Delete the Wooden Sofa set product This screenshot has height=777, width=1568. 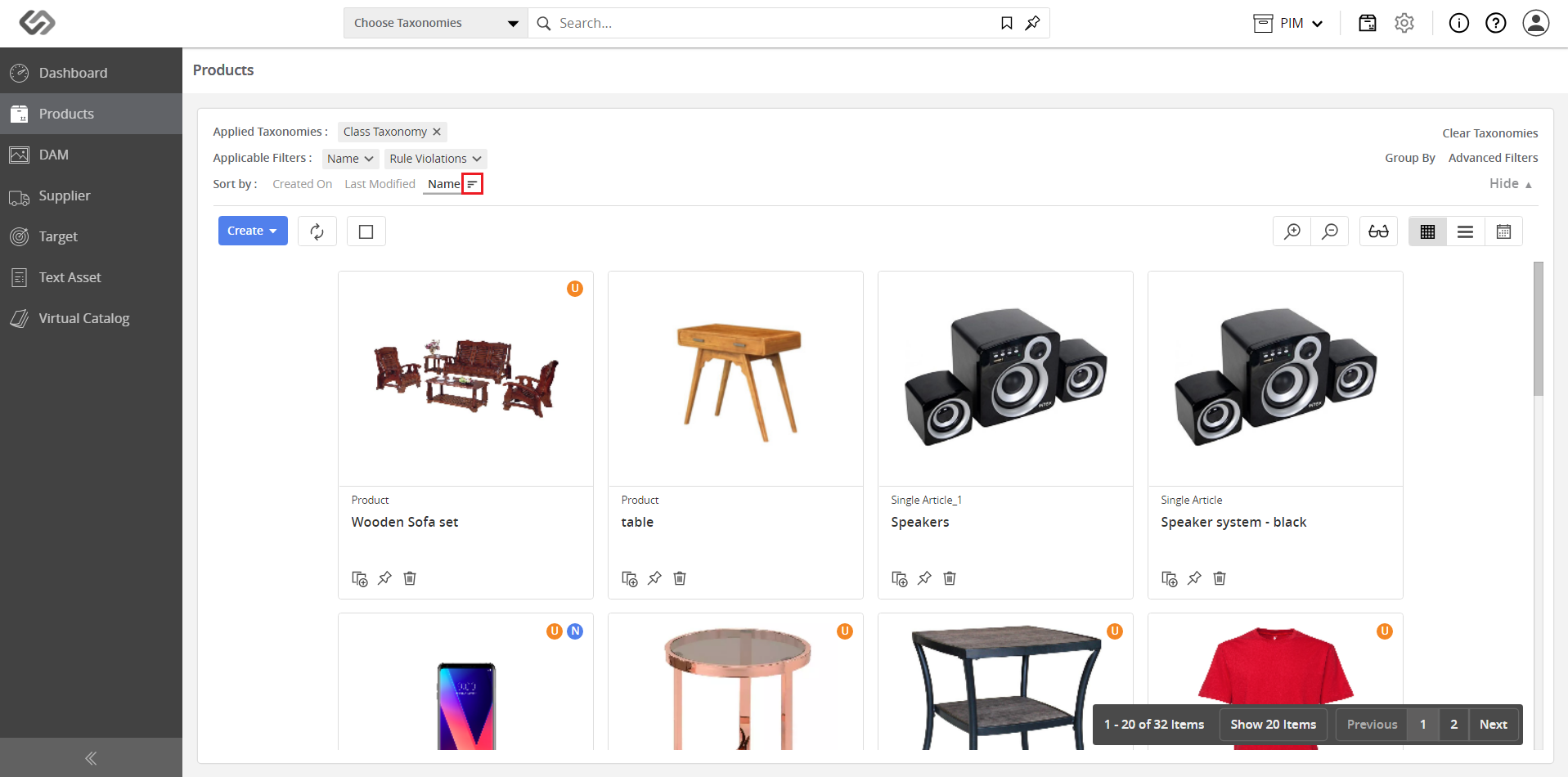click(410, 578)
